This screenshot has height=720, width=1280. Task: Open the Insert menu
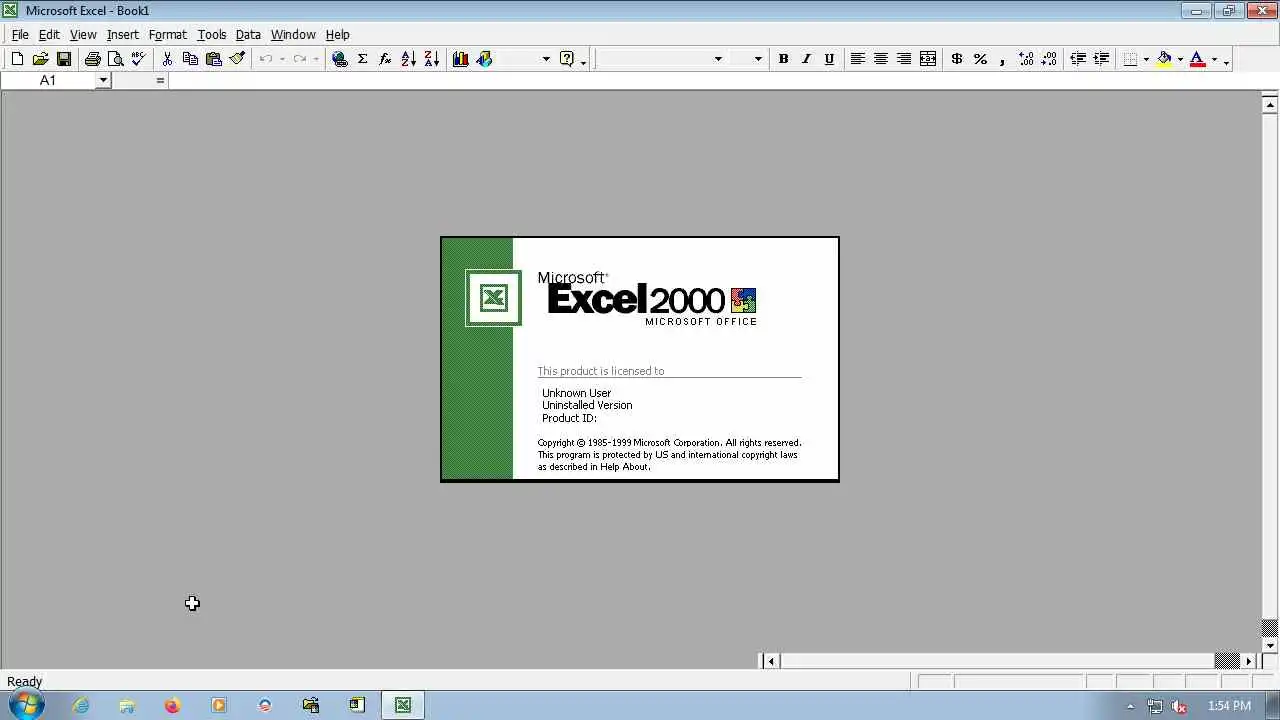(x=123, y=34)
